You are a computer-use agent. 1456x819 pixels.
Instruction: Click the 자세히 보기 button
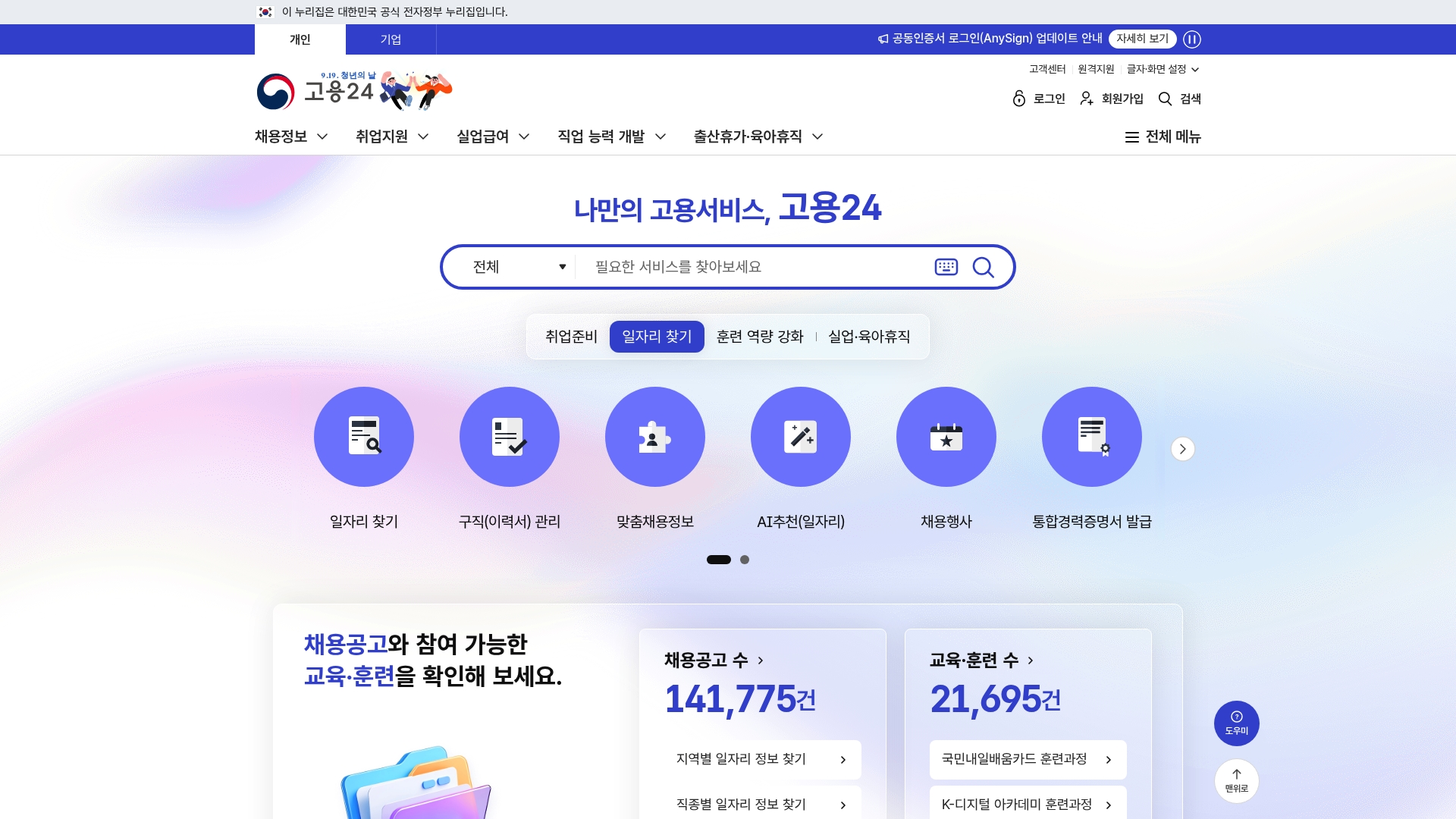tap(1143, 39)
